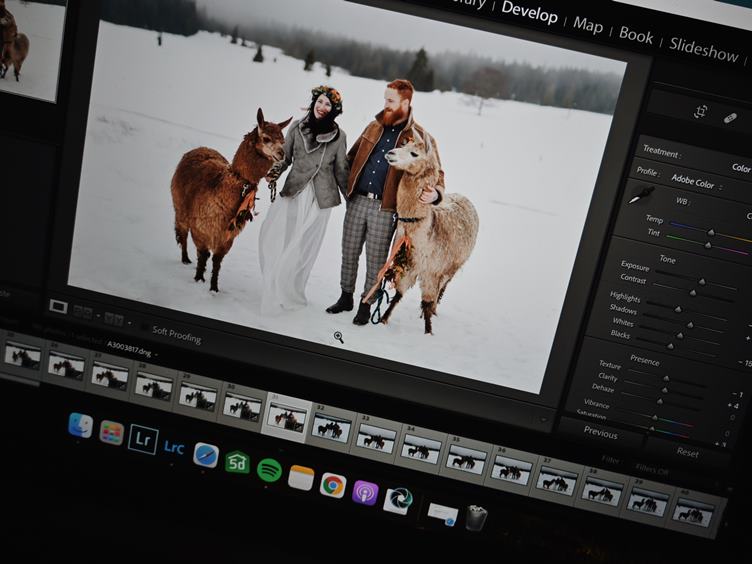Viewport: 752px width, 564px height.
Task: Select filmstrip thumbnail number 32
Action: click(330, 427)
